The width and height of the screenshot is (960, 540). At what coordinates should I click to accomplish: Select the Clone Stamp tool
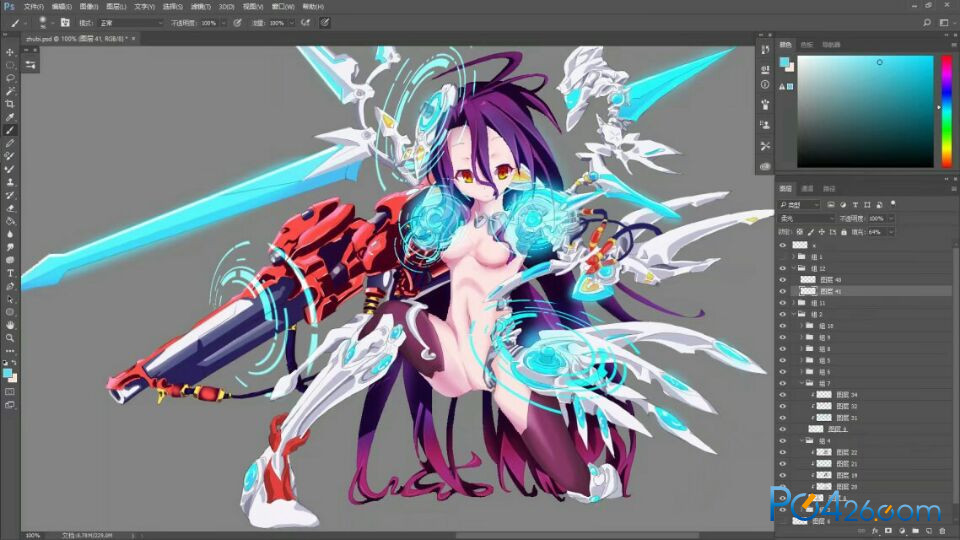click(x=10, y=182)
